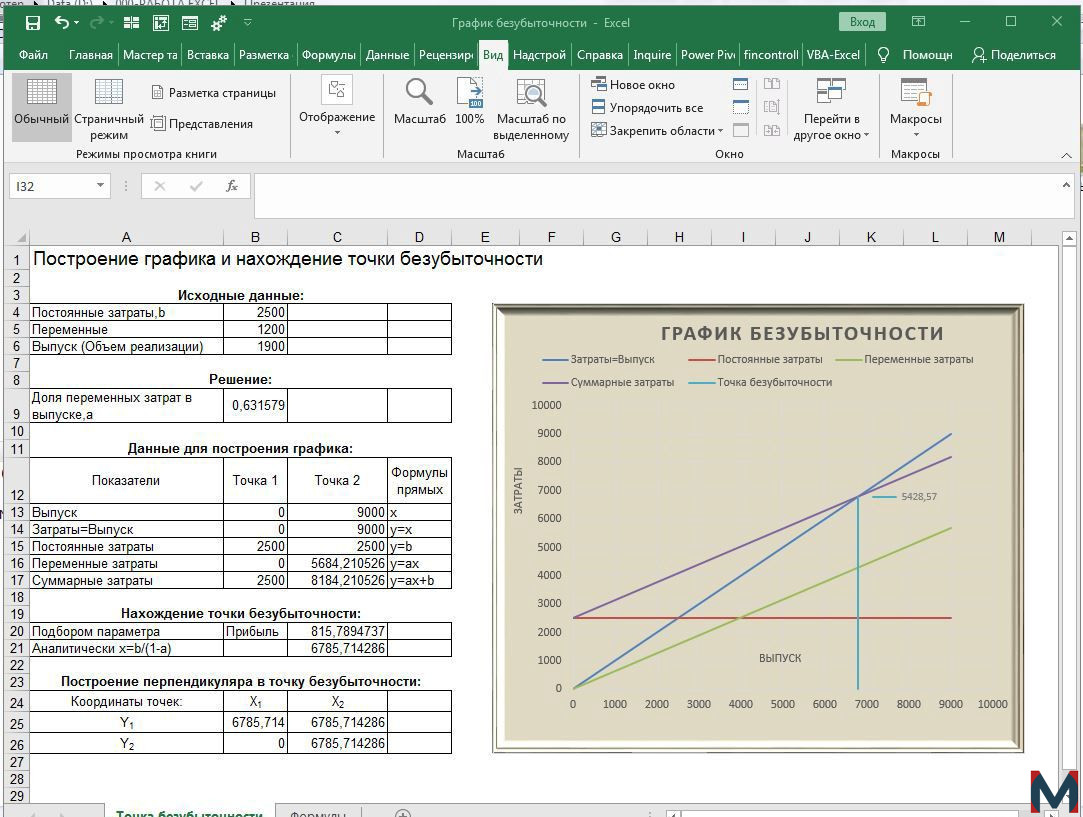Viewport: 1083px width, 817px height.
Task: Select cell Подбором параметра
Action: tap(126, 631)
